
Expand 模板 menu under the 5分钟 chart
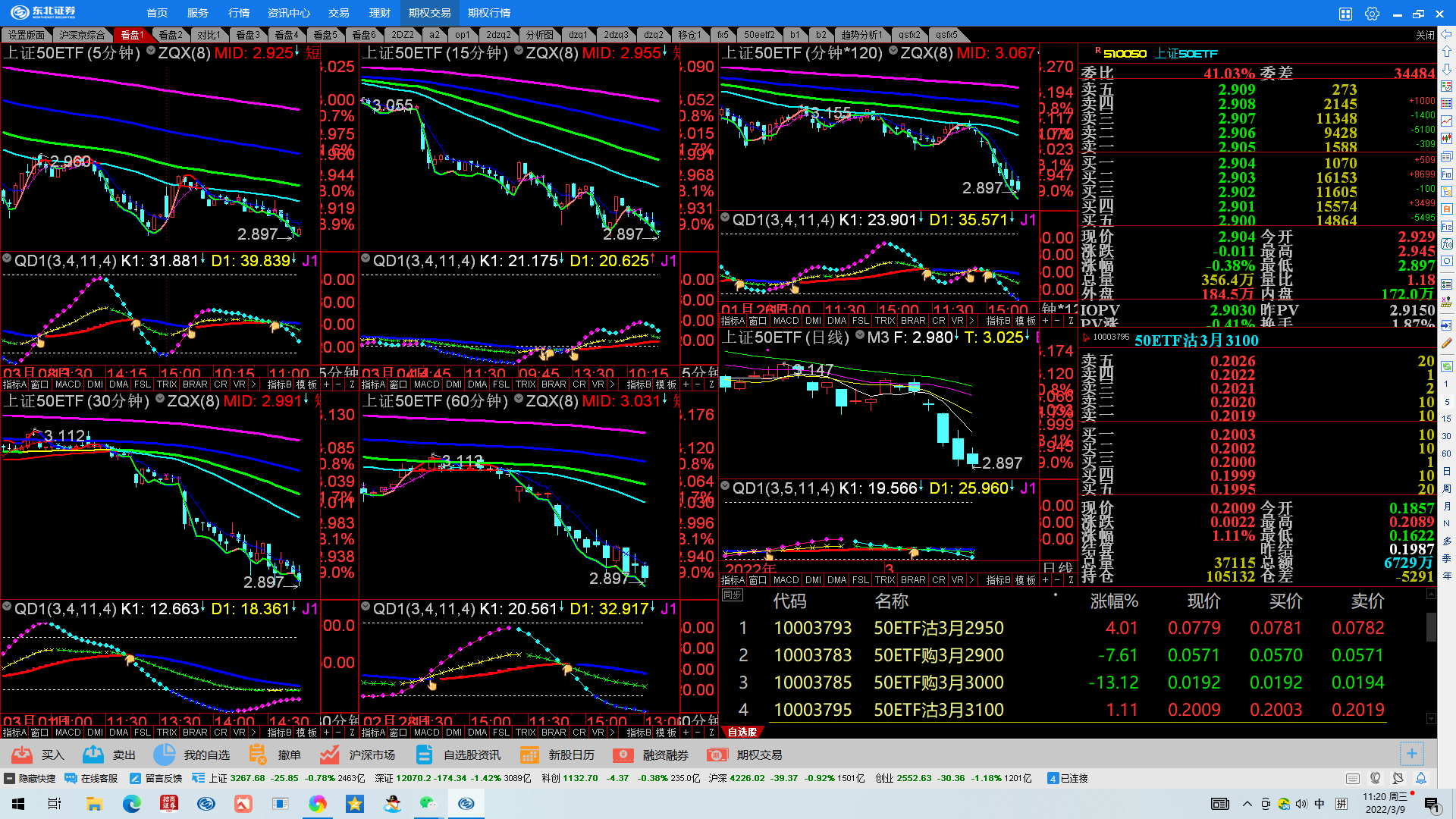[x=307, y=384]
